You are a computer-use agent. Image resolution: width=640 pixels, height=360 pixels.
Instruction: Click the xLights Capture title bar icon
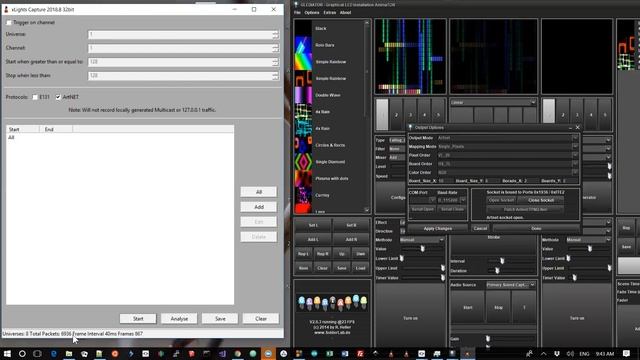pyautogui.click(x=6, y=9)
